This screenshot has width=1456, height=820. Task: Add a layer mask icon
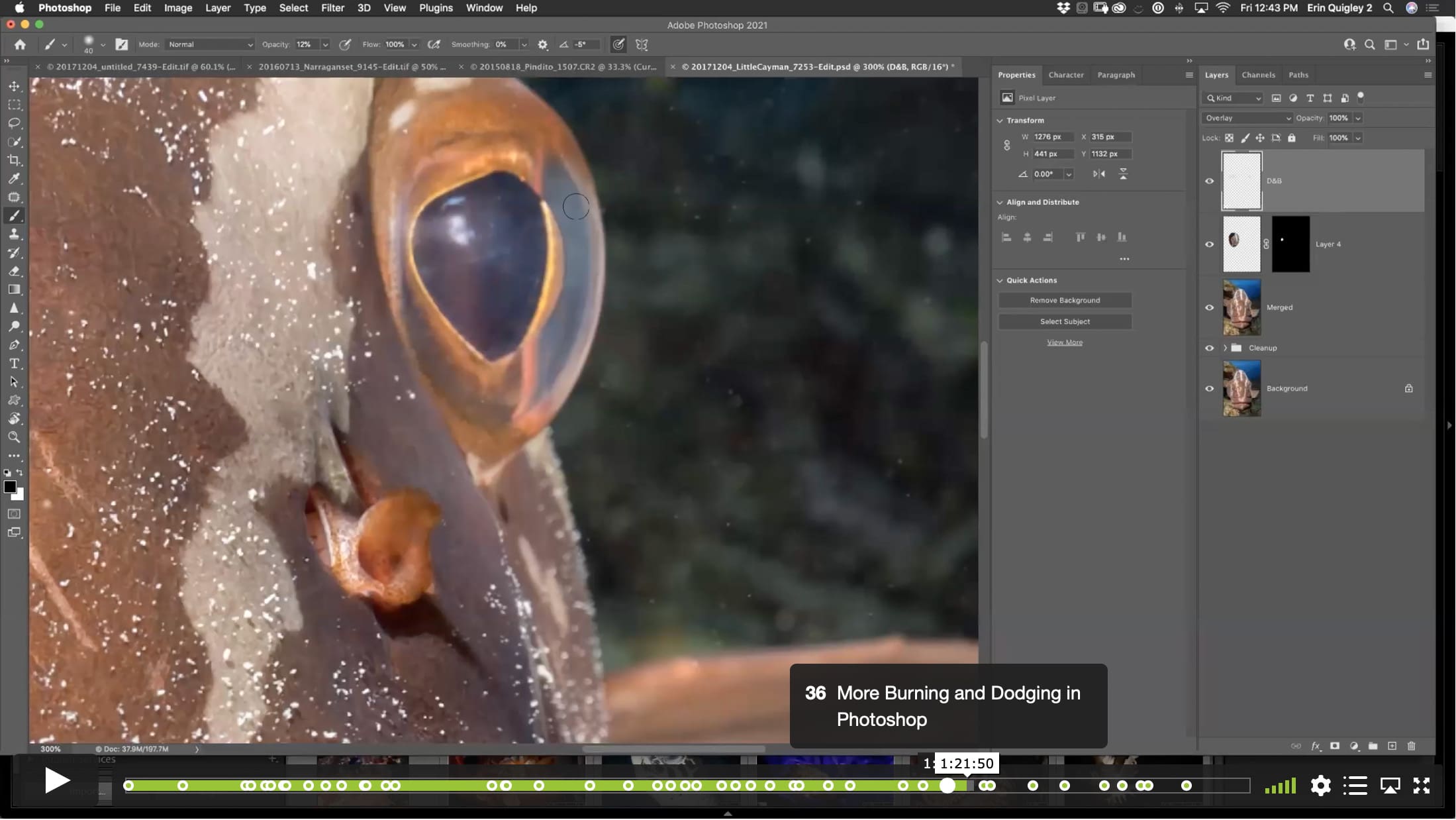pos(1334,746)
